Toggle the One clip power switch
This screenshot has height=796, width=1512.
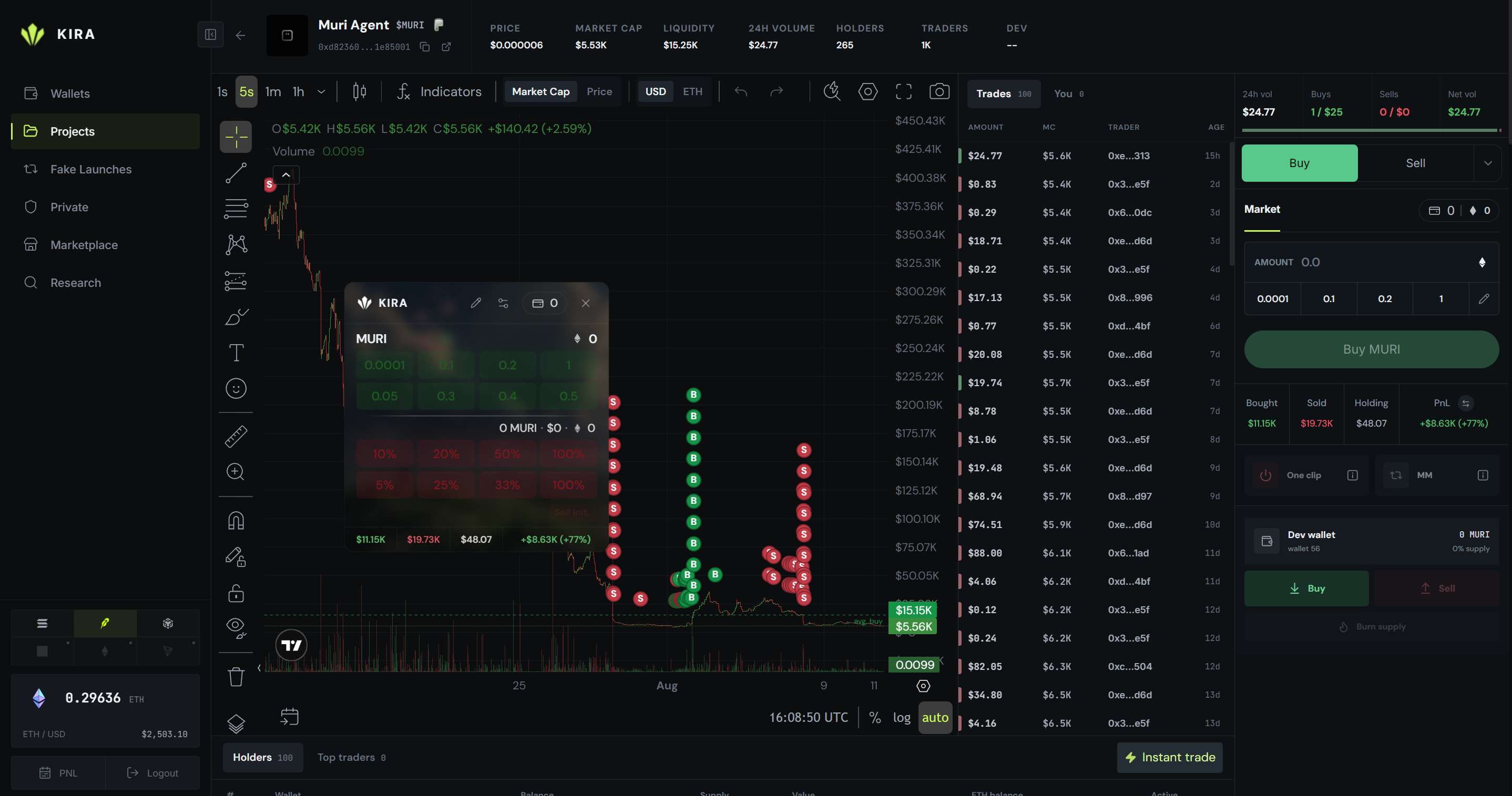coord(1265,475)
